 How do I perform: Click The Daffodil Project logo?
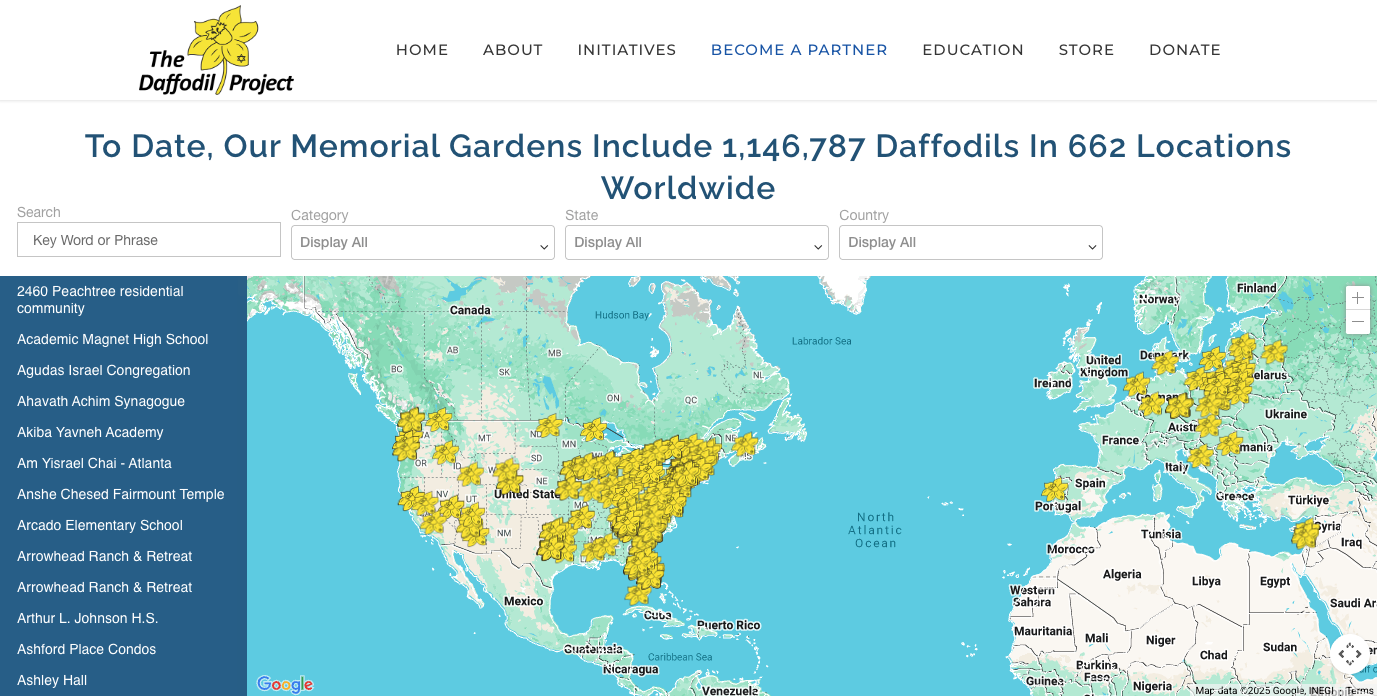216,51
